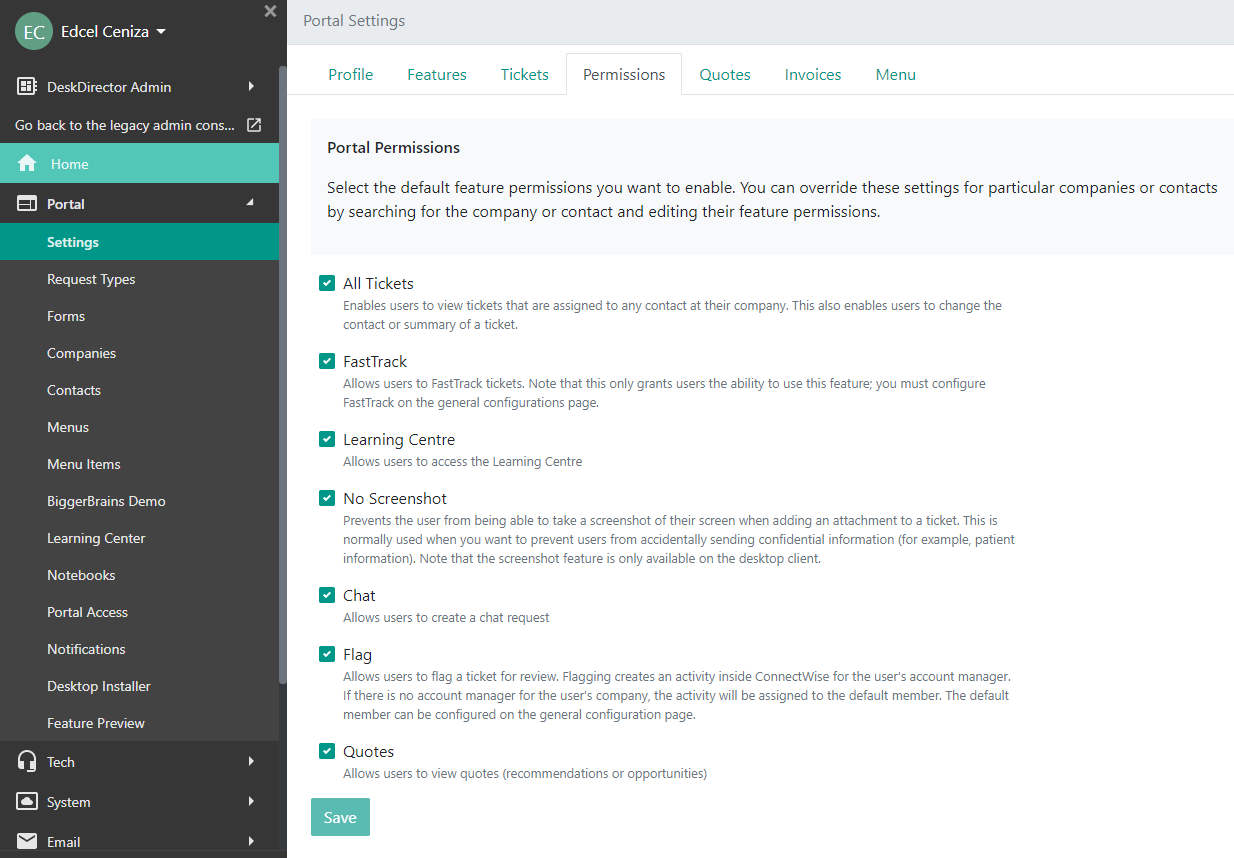1234x858 pixels.
Task: Click the Portal Settings page title
Action: (354, 20)
